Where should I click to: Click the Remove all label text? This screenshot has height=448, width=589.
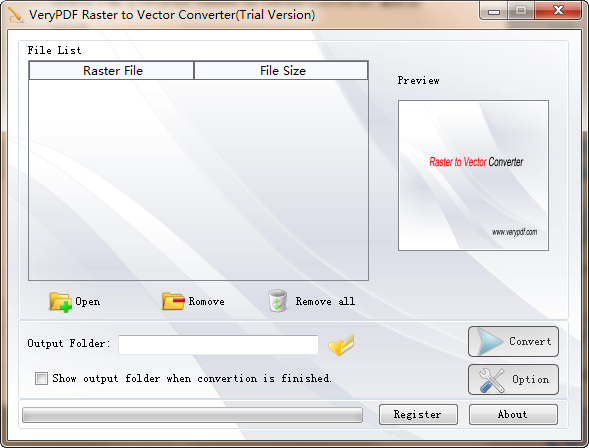click(325, 301)
